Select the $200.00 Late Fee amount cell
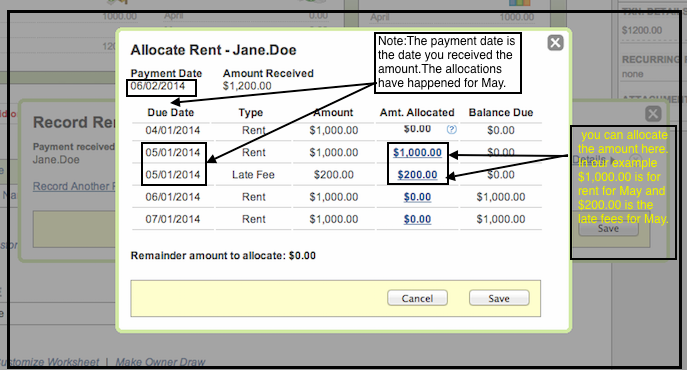Viewport: 687px width, 370px height. click(334, 175)
